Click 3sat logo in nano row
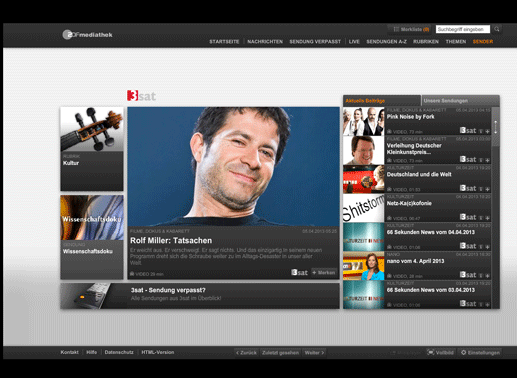This screenshot has width=517, height=378. coord(468,275)
